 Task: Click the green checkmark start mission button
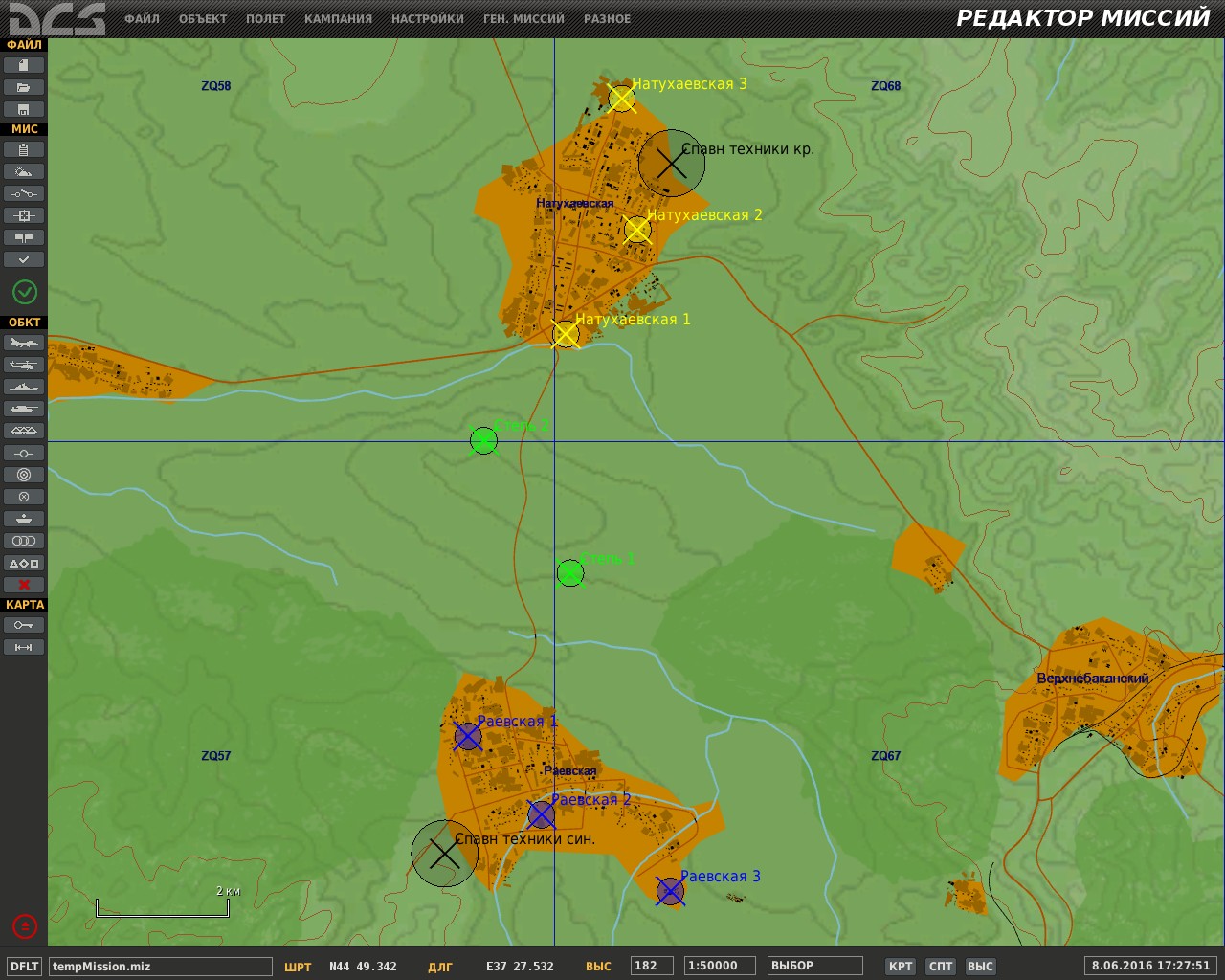coord(25,292)
